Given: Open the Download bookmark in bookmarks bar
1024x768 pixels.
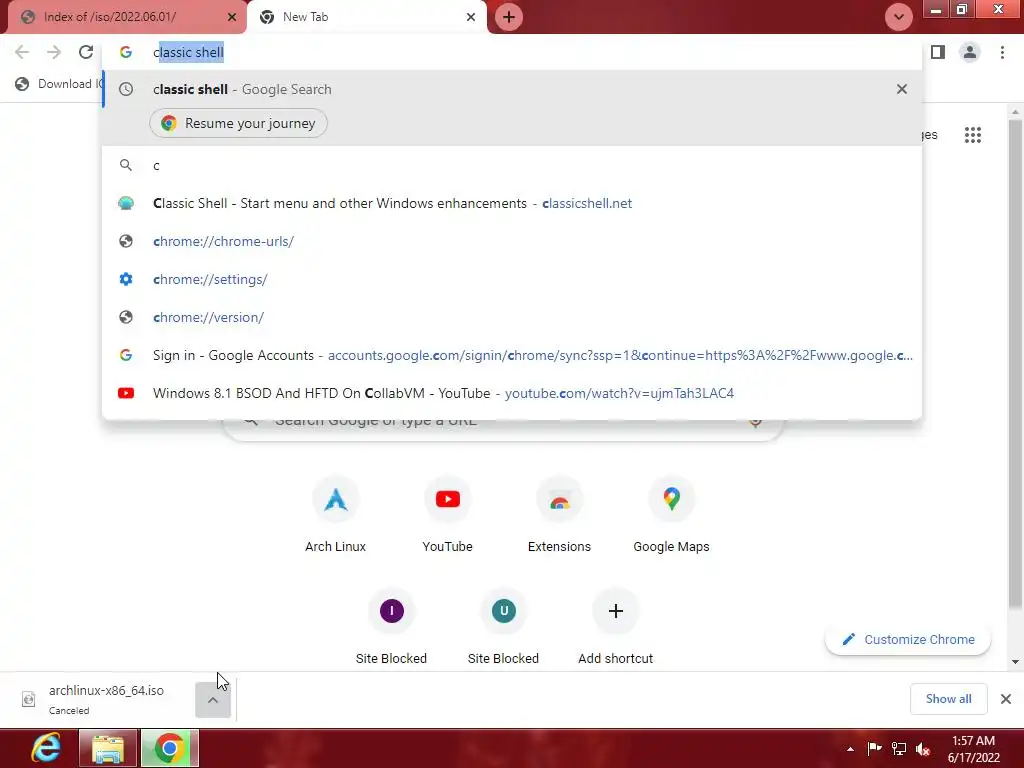Looking at the screenshot, I should tap(59, 84).
